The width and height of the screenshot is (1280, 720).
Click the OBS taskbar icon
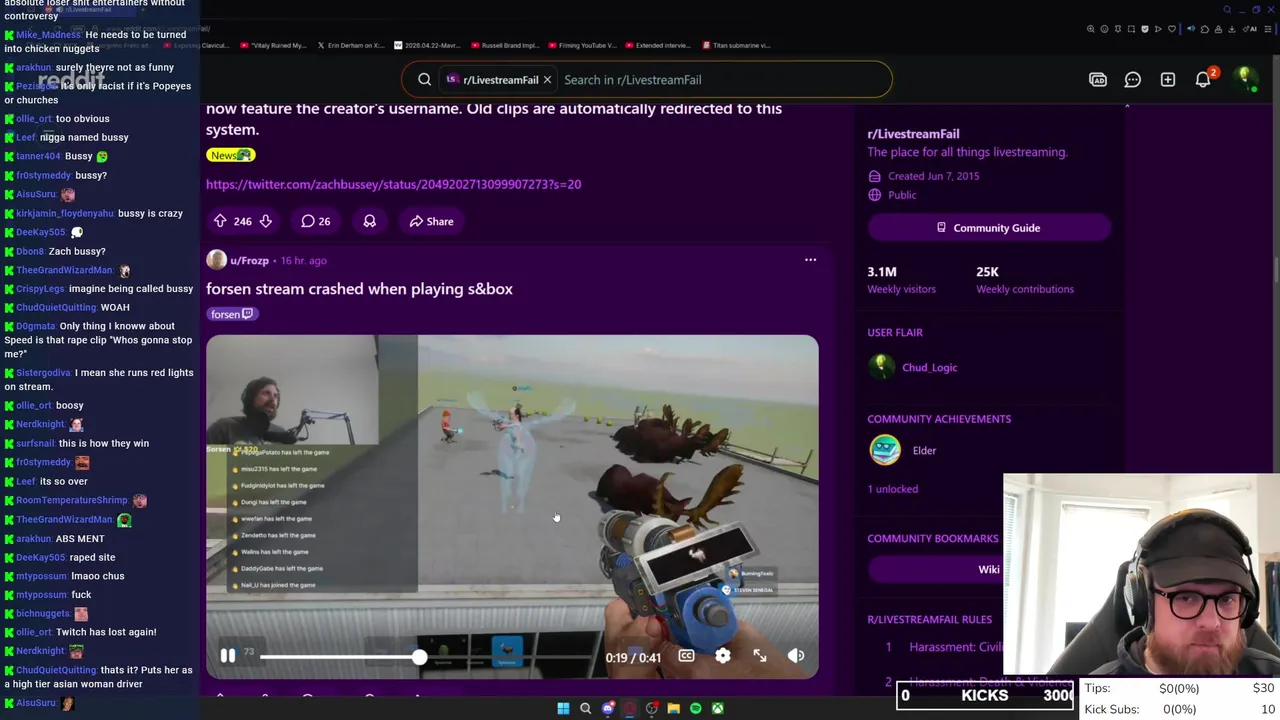click(651, 709)
